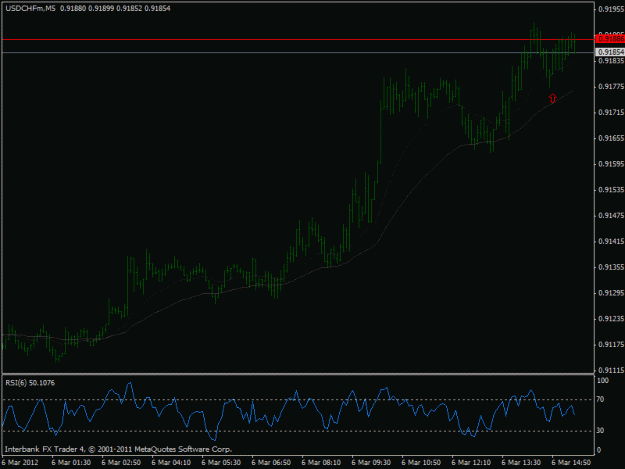Screen dimensions: 625x469
Task: Click the RSI 100 scale label
Action: [x=602, y=381]
